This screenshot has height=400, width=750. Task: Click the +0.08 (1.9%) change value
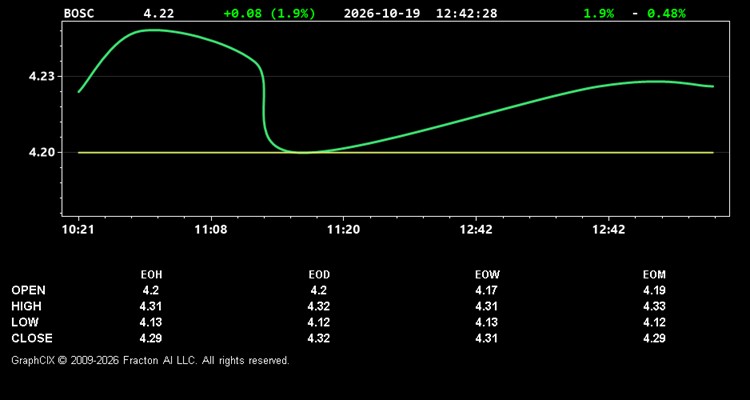(269, 13)
